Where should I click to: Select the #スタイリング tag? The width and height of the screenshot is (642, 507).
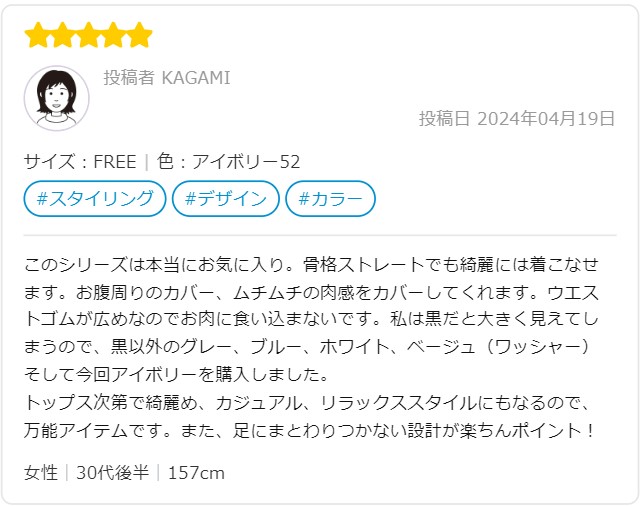coord(95,199)
